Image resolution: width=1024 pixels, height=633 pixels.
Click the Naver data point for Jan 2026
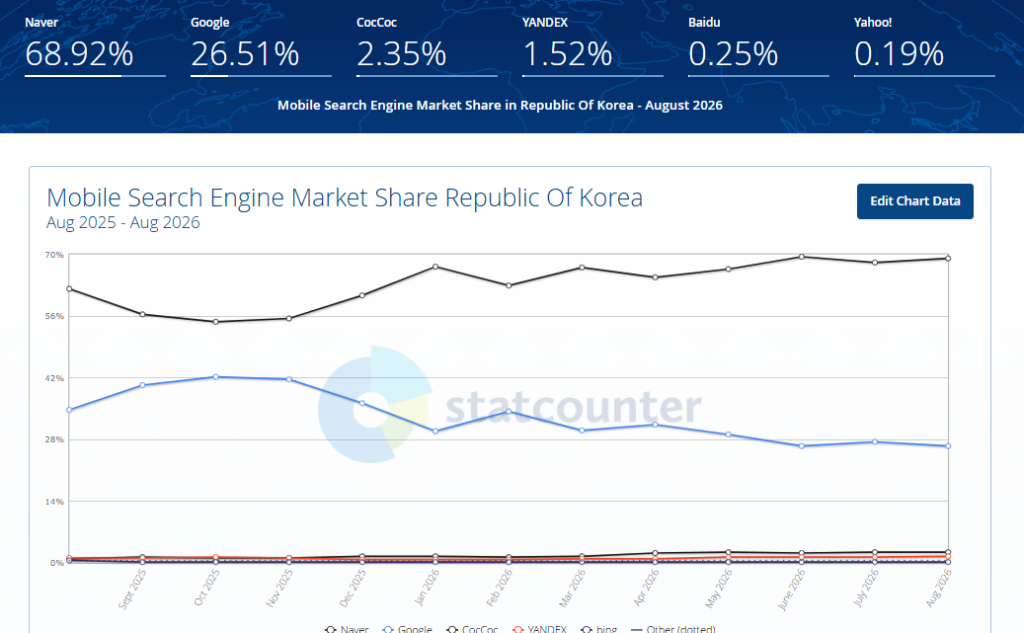pyautogui.click(x=436, y=267)
